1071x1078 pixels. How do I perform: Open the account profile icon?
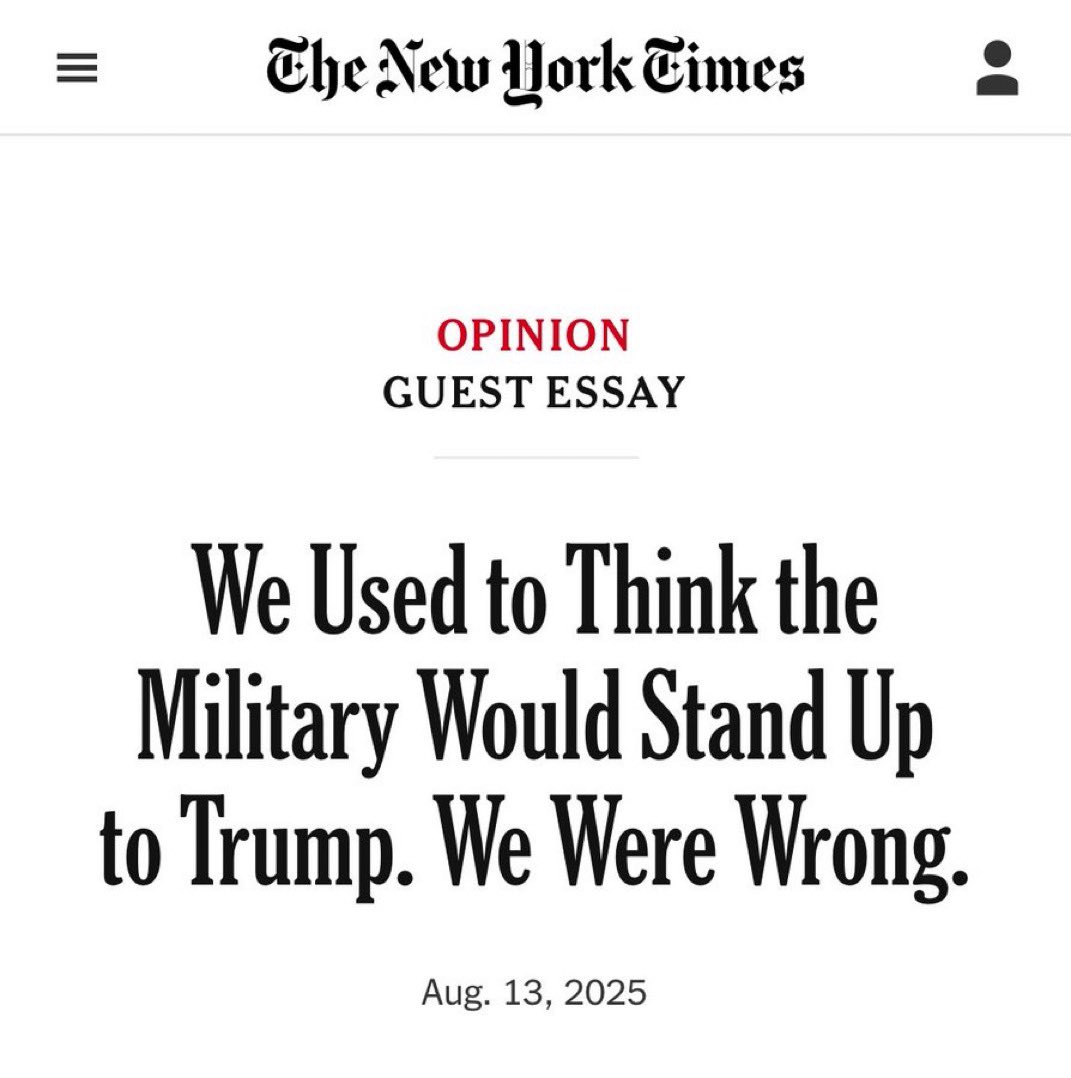pos(997,68)
